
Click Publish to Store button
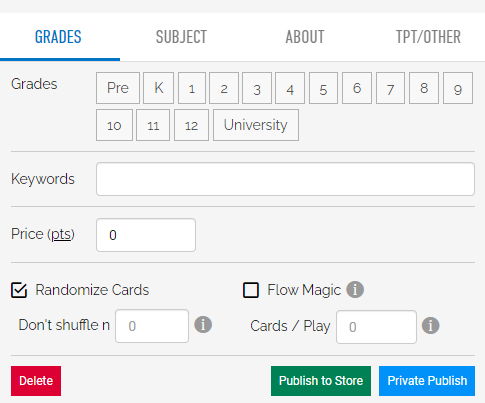pos(321,381)
